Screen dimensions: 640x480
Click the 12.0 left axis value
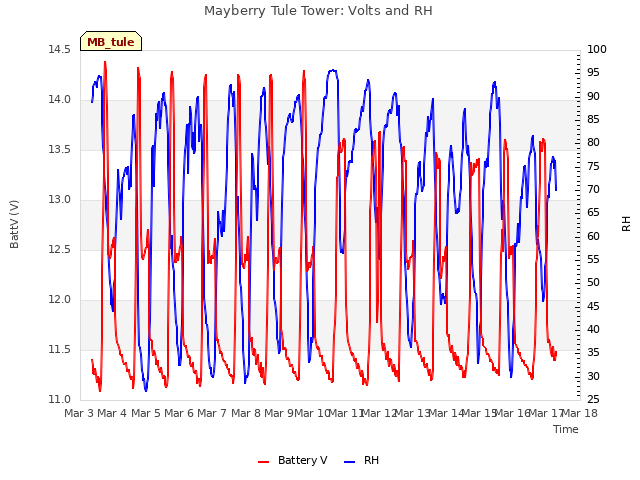pyautogui.click(x=59, y=300)
